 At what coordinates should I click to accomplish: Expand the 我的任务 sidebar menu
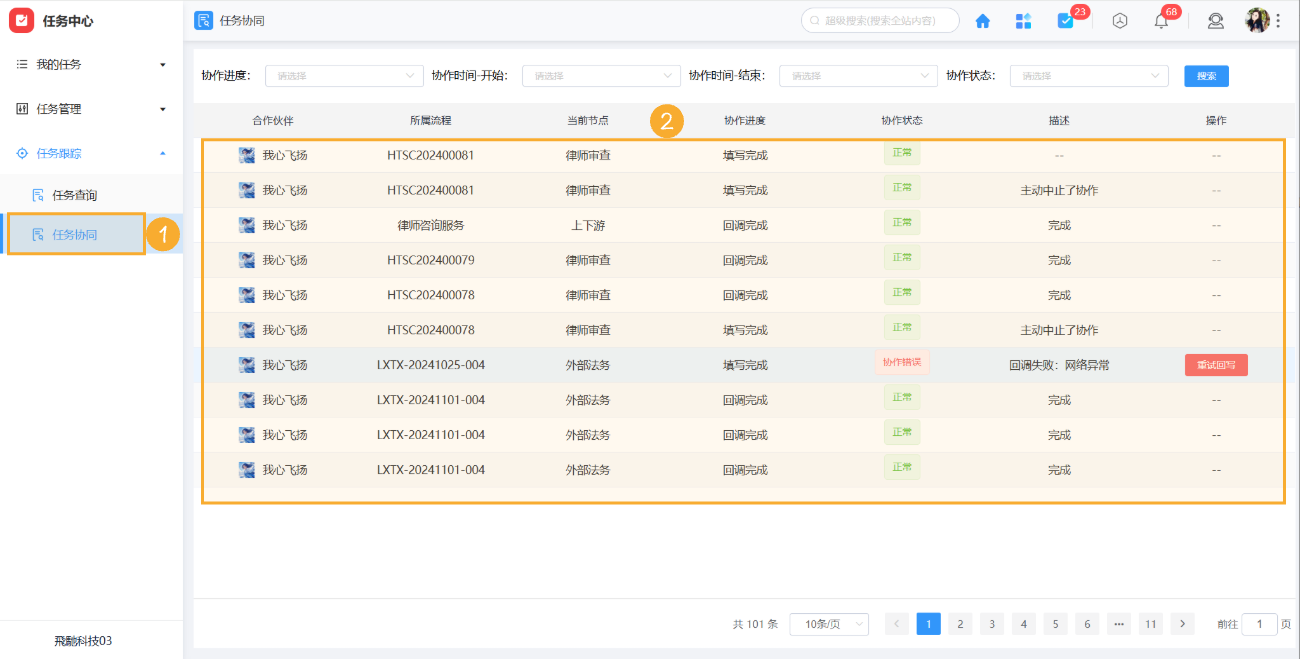tap(91, 65)
